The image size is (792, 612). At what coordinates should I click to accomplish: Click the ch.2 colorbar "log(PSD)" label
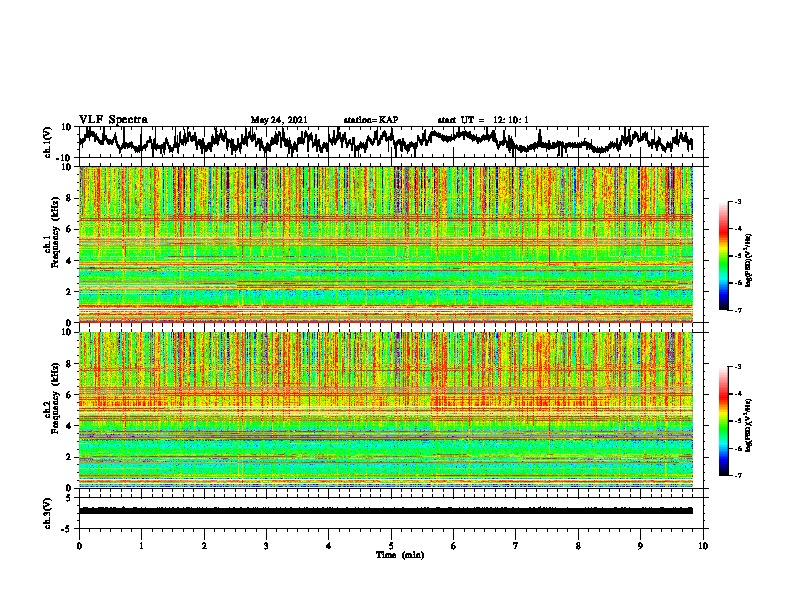[748, 425]
